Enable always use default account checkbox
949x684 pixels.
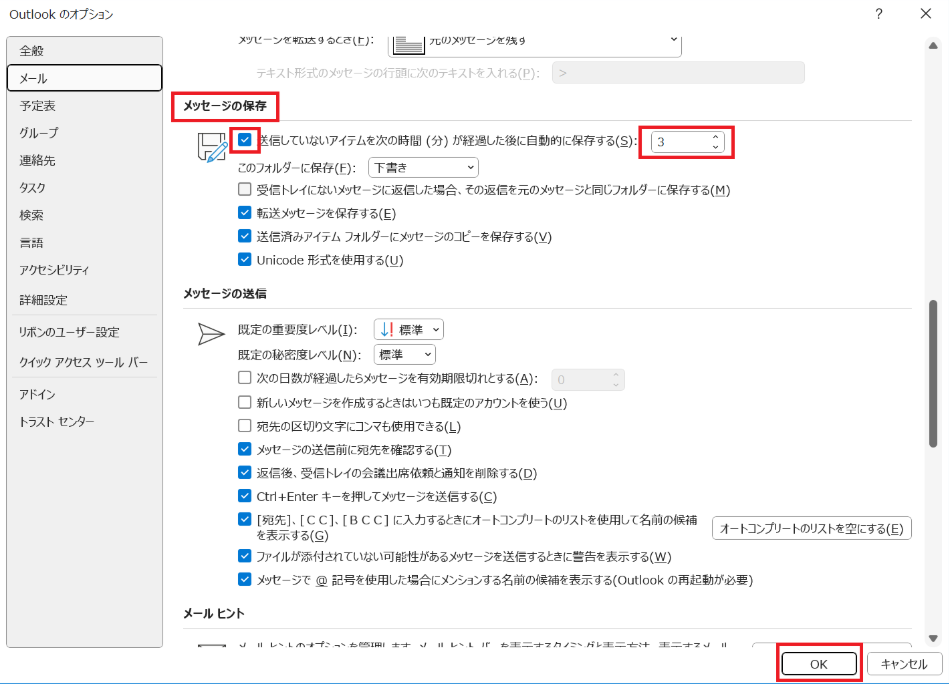click(x=245, y=403)
